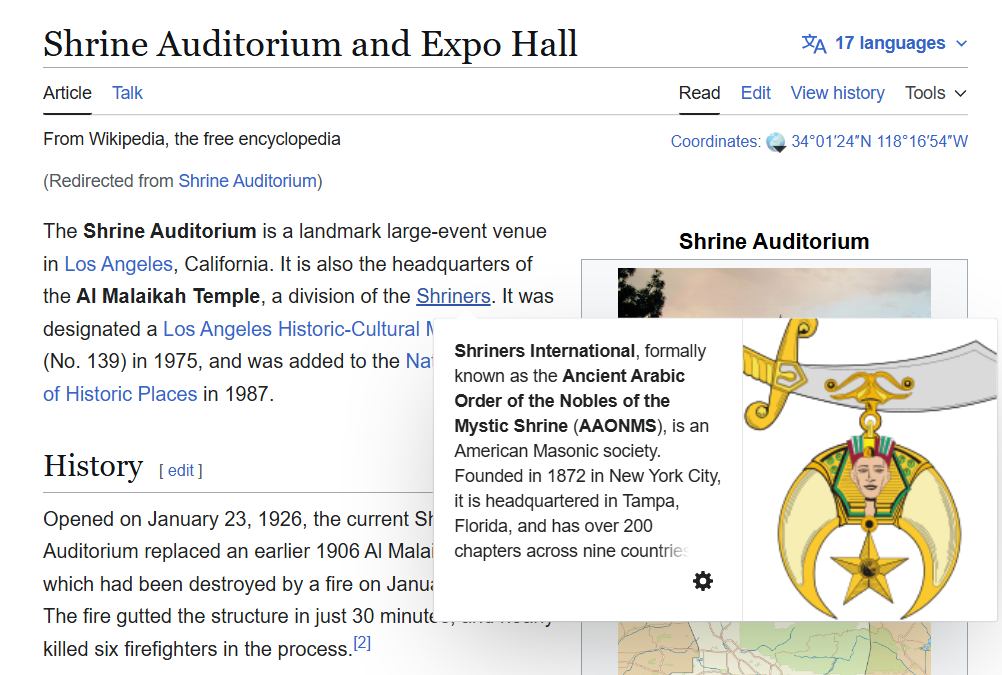Follow the Shrine Auditorium redirect link

point(247,181)
